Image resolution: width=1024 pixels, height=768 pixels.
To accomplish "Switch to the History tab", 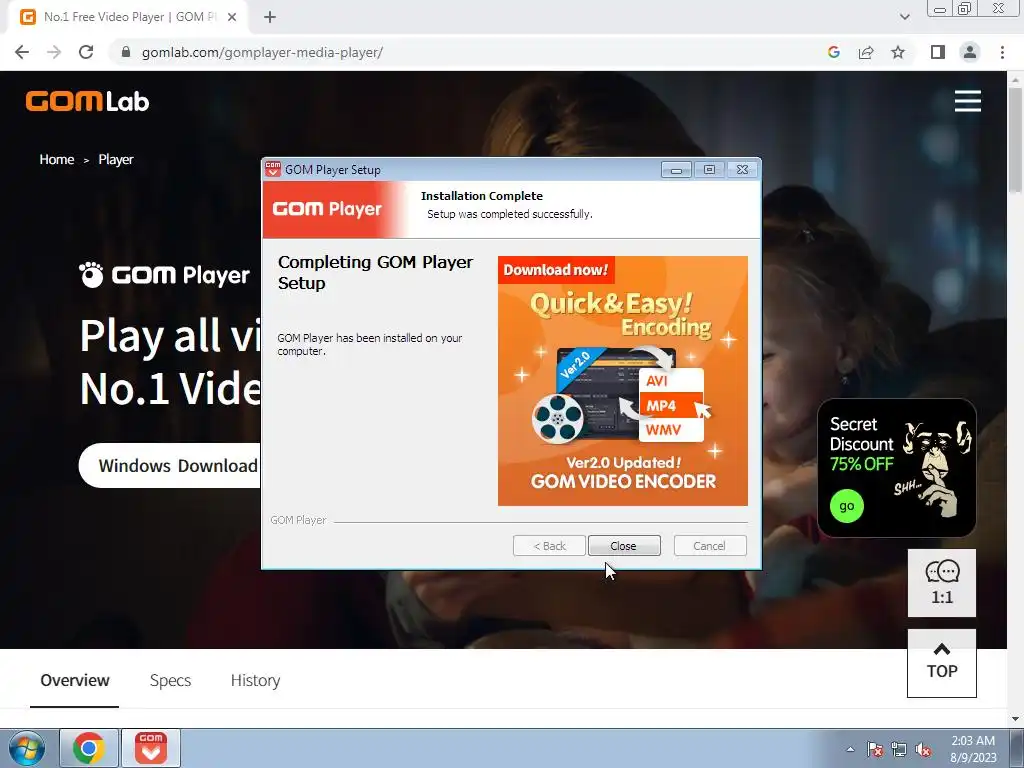I will (255, 680).
